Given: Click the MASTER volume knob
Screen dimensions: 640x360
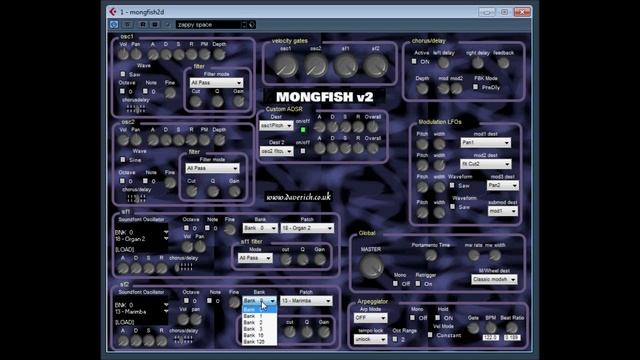Looking at the screenshot, I should pyautogui.click(x=371, y=267).
